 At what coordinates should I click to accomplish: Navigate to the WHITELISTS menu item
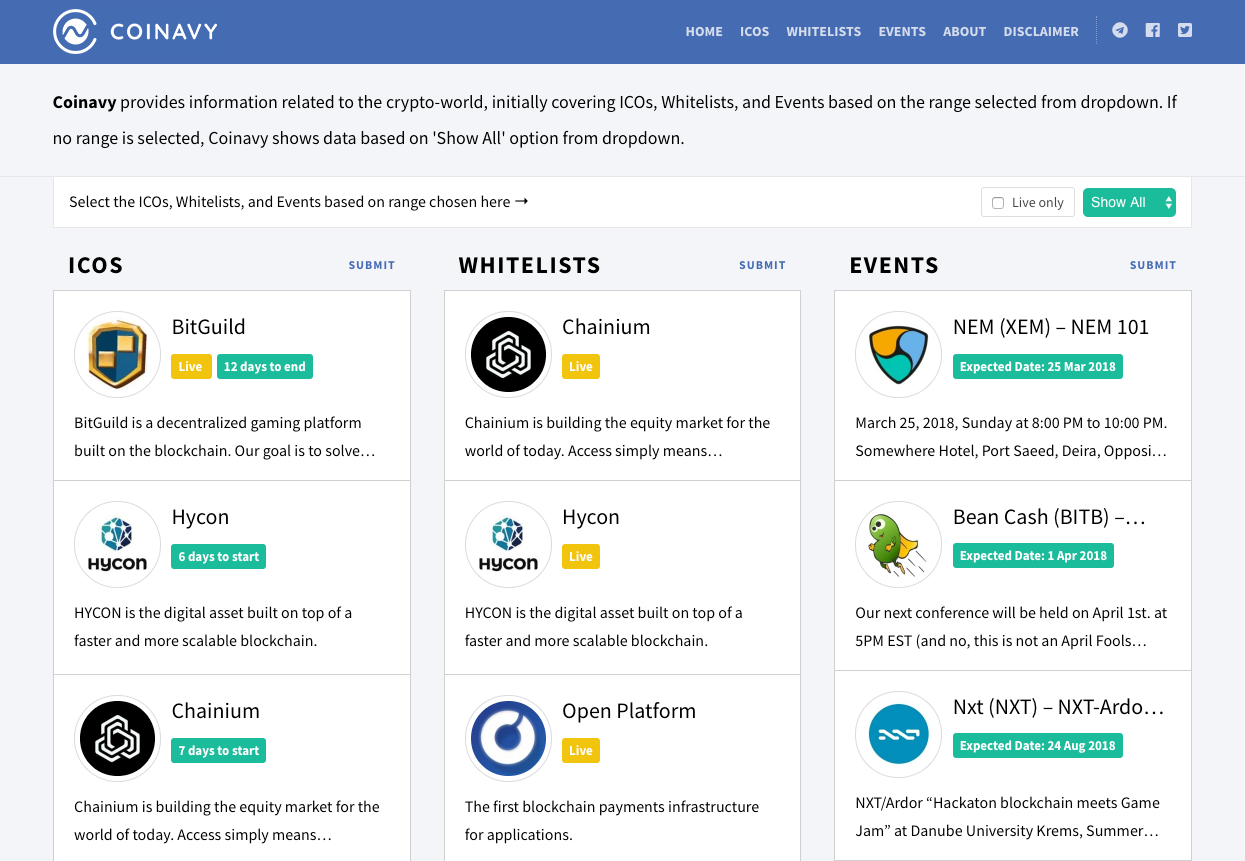[x=823, y=31]
